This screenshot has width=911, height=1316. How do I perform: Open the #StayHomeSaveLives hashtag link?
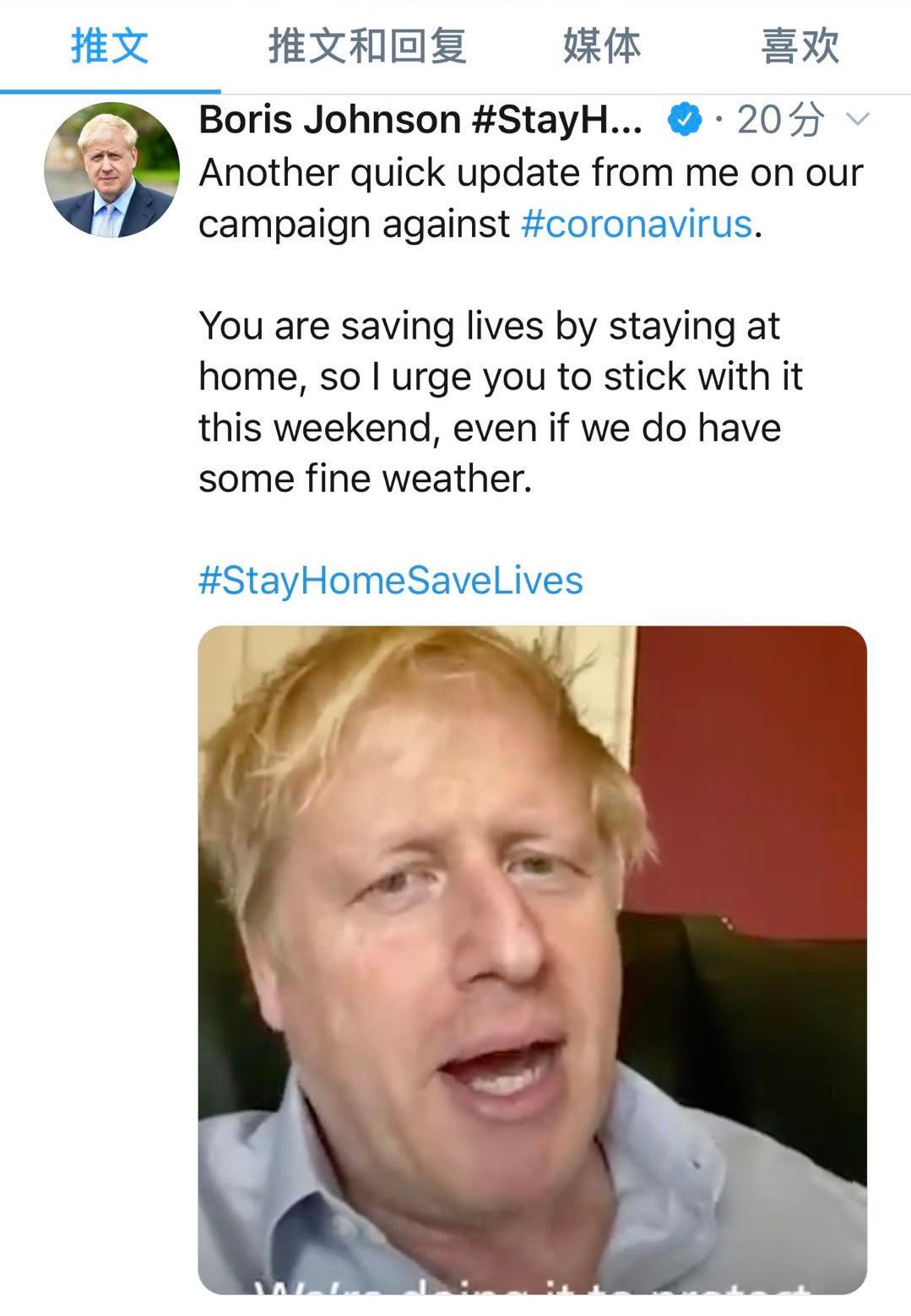pos(390,579)
